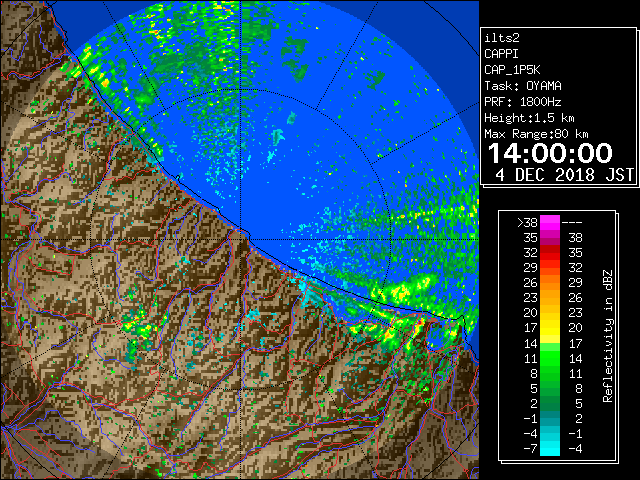Select the '4 DEC 2018 JST' date
The image size is (640, 480).
tap(565, 175)
